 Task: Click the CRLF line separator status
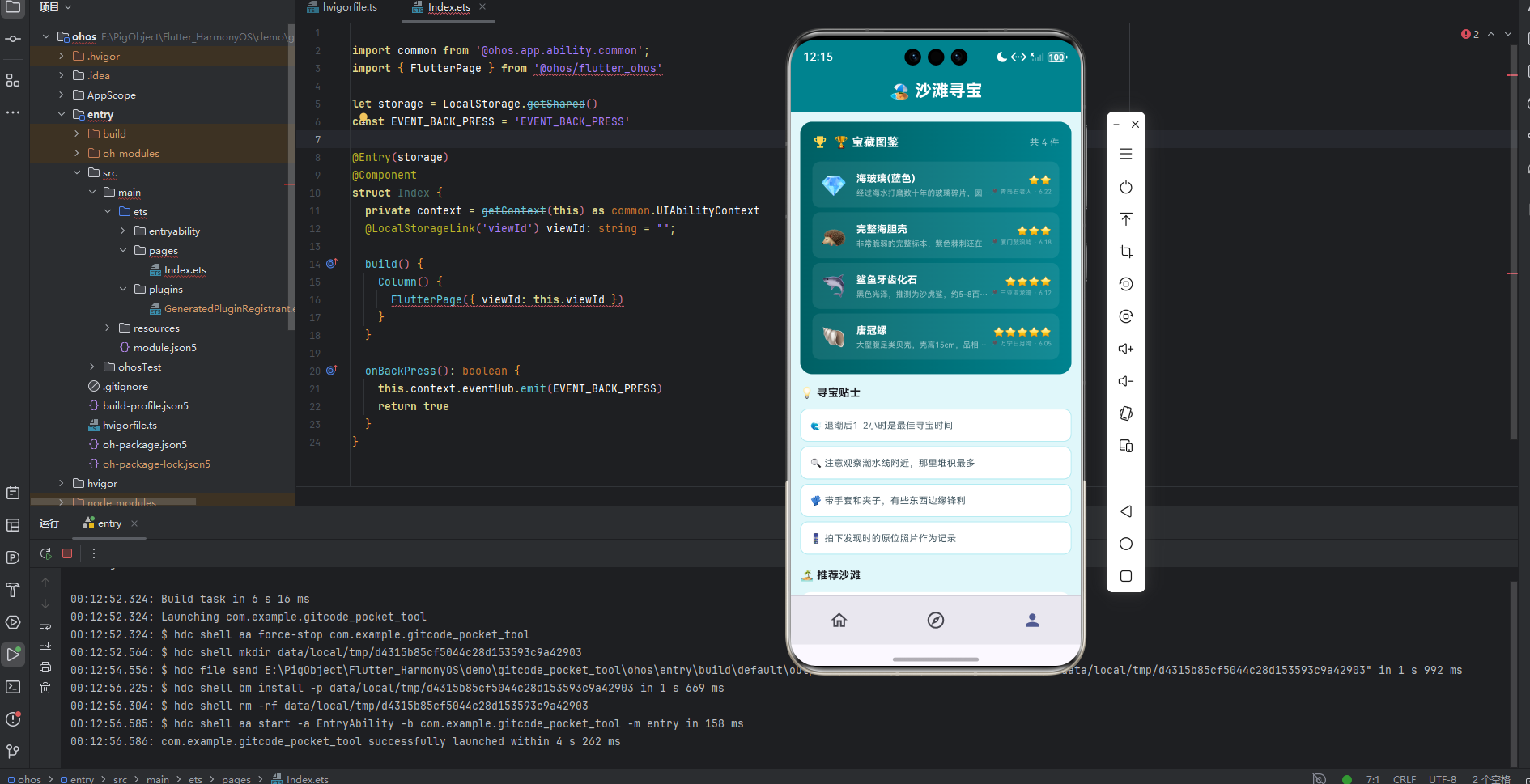1405,778
